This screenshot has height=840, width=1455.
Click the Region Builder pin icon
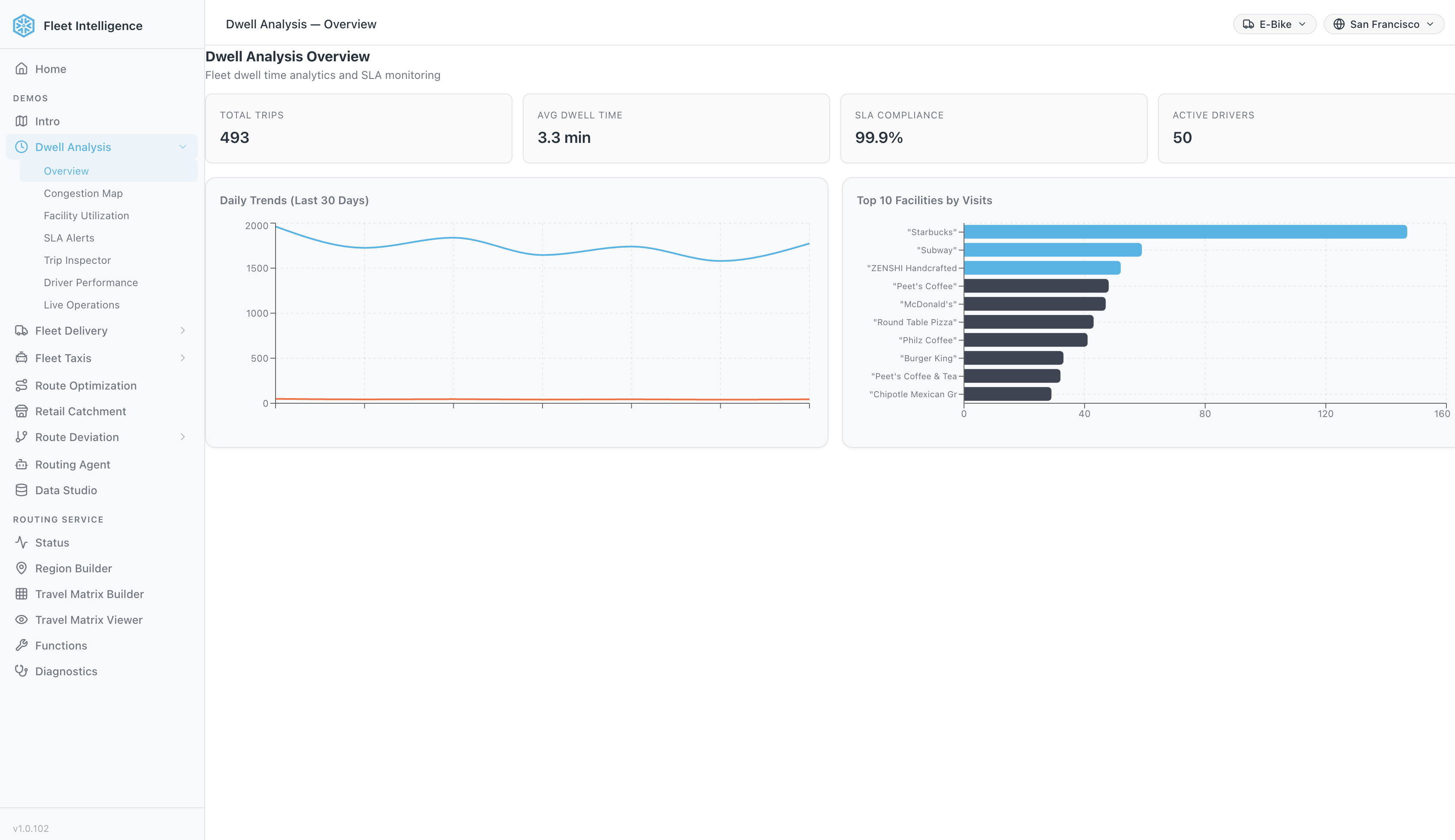21,568
